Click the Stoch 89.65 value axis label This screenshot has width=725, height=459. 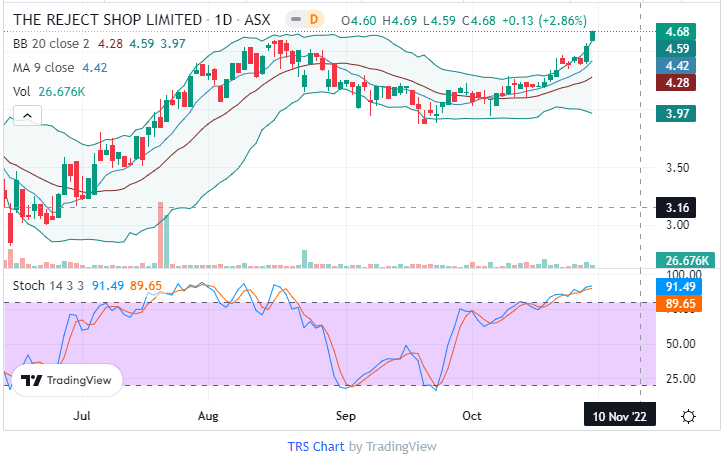point(676,304)
